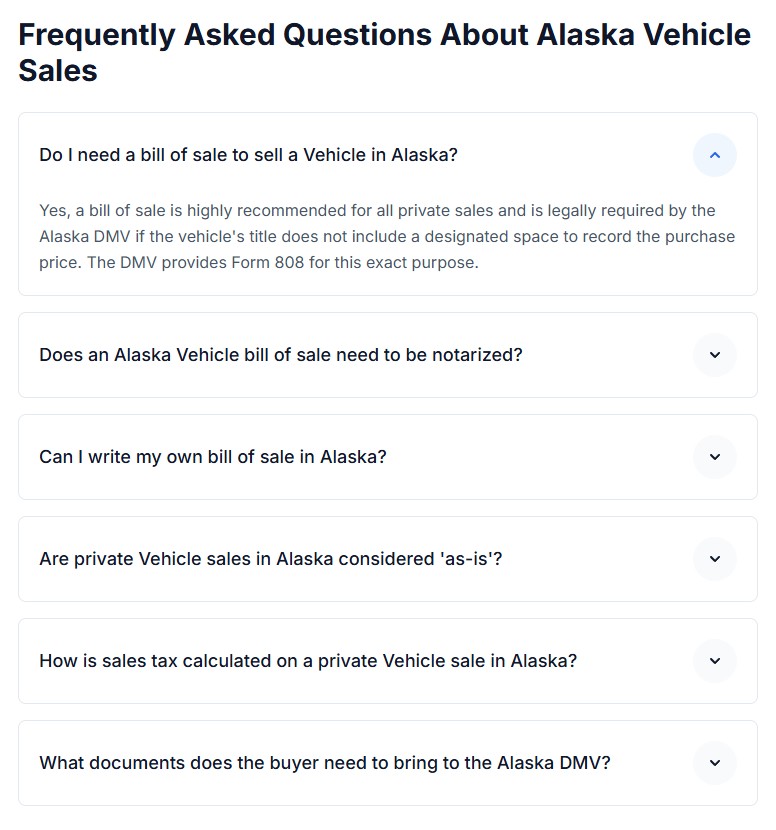Collapse the bill of sale answer chevron
The height and width of the screenshot is (830, 776).
click(x=714, y=155)
